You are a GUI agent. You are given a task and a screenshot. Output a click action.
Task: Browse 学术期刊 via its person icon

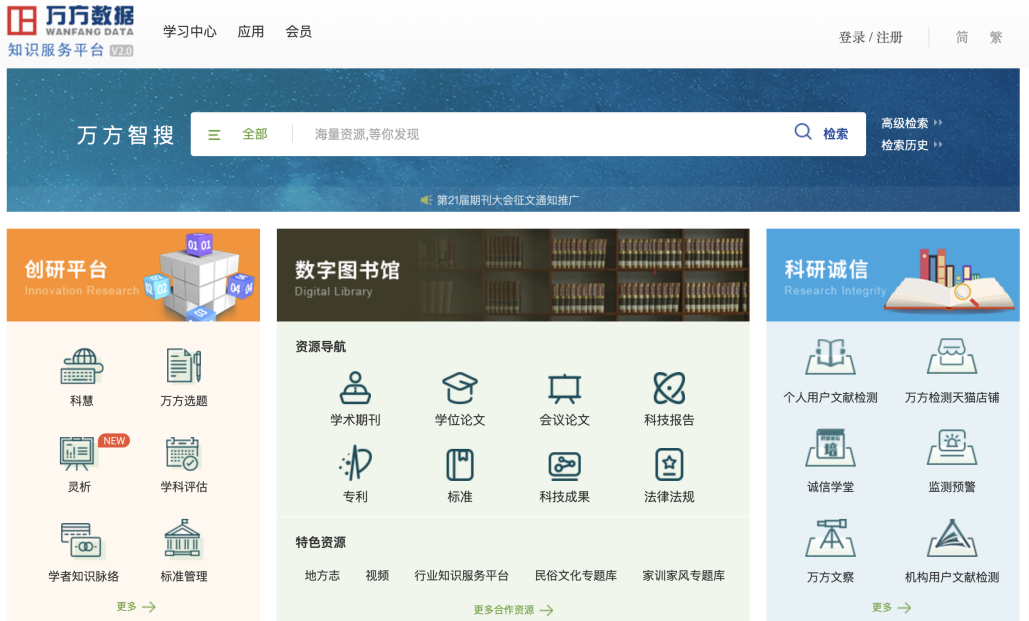355,388
